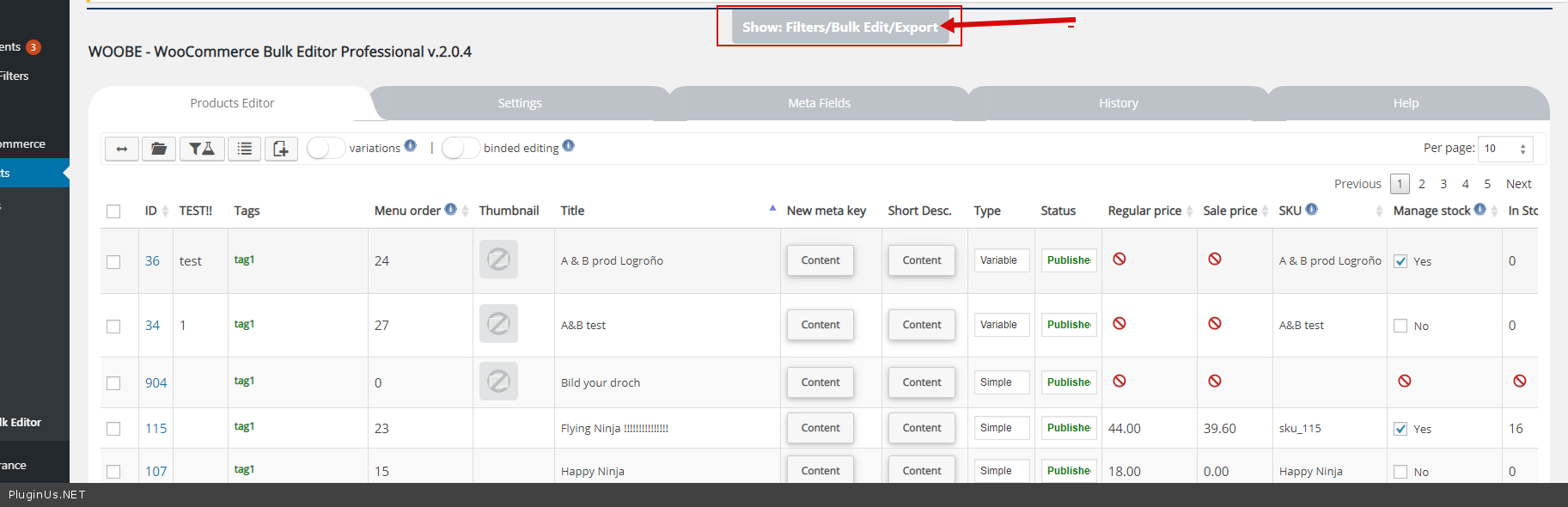1568x507 pixels.
Task: Check the select-all checkbox in table header
Action: pyautogui.click(x=113, y=211)
